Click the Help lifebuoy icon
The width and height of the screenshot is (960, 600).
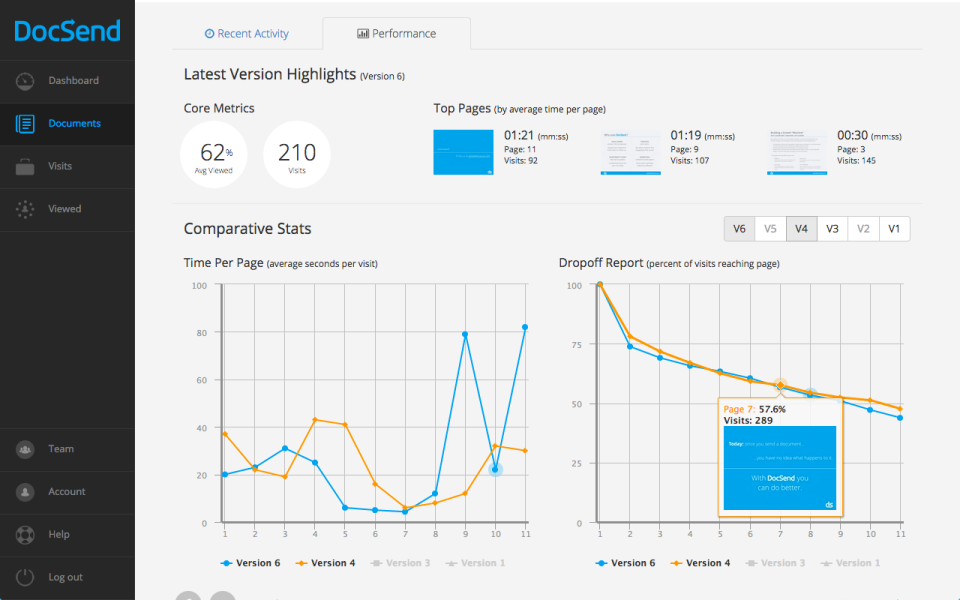(25, 534)
